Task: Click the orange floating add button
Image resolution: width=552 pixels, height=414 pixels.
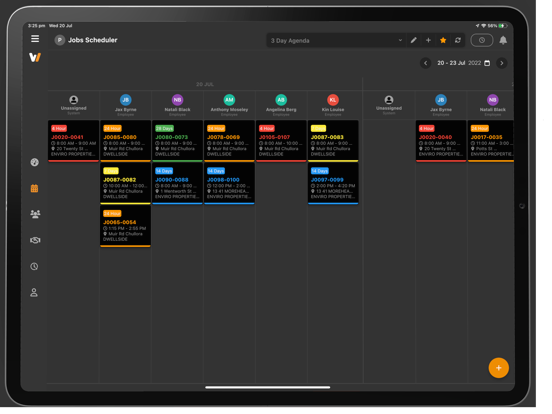Action: (498, 368)
